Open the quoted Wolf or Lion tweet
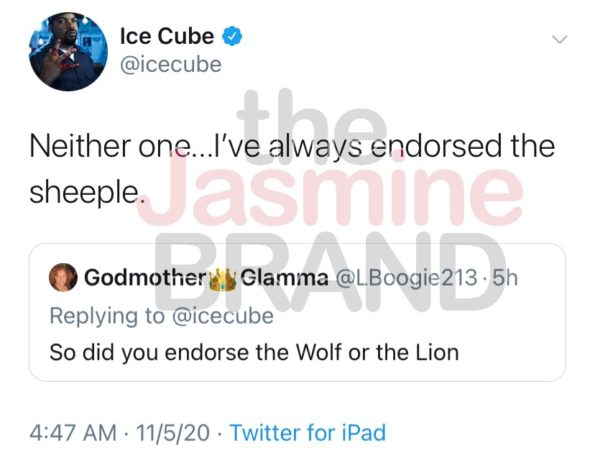This screenshot has width=595, height=453. 254,353
